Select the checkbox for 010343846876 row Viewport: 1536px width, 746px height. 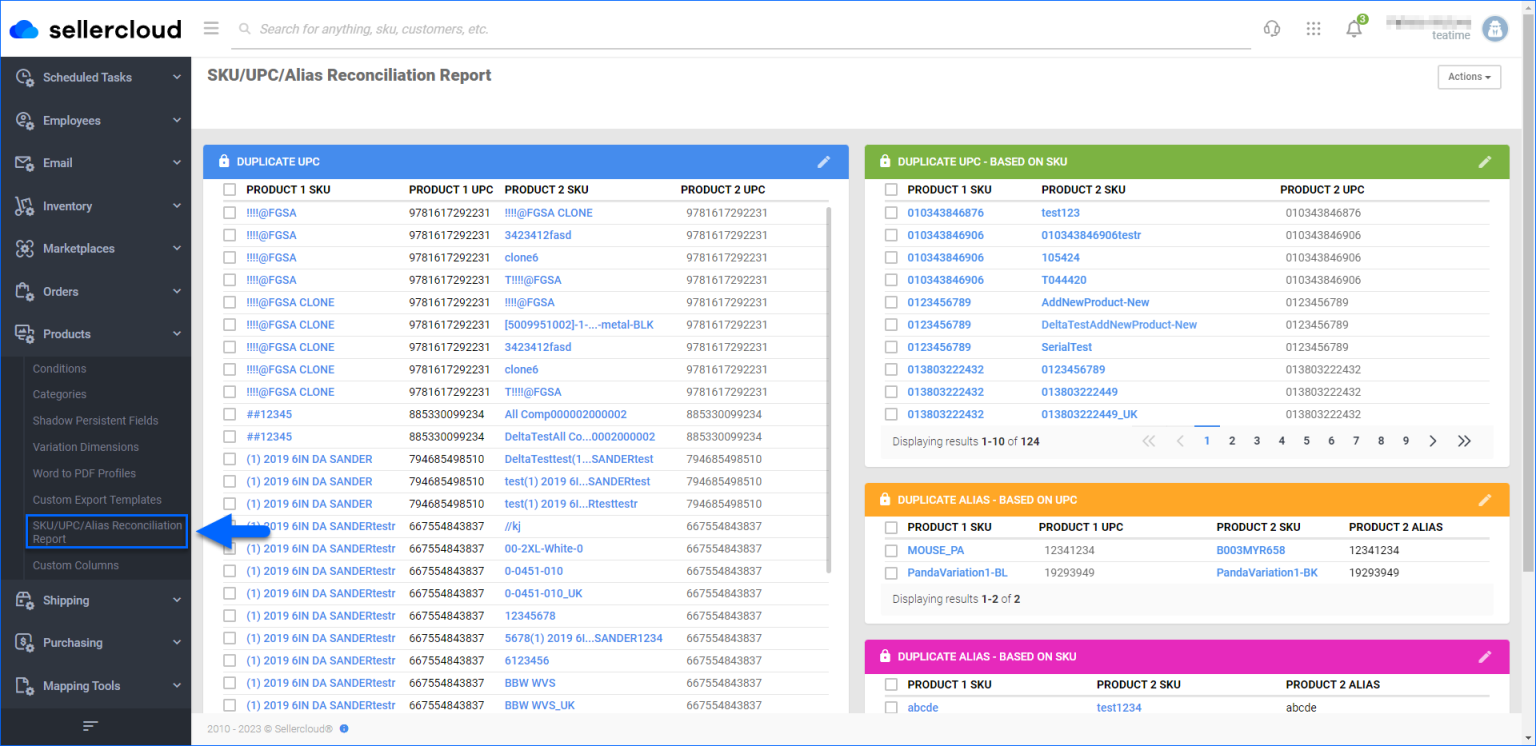pyautogui.click(x=891, y=212)
